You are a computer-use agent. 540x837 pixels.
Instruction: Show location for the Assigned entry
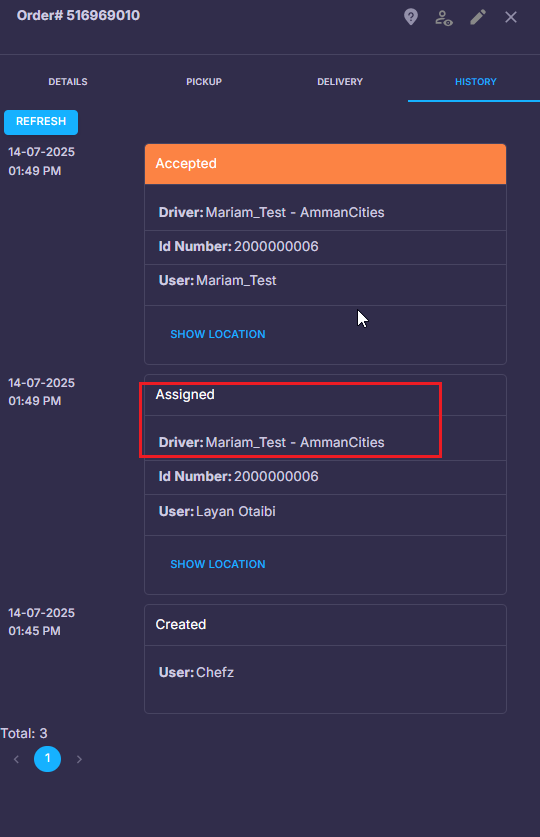tap(218, 564)
